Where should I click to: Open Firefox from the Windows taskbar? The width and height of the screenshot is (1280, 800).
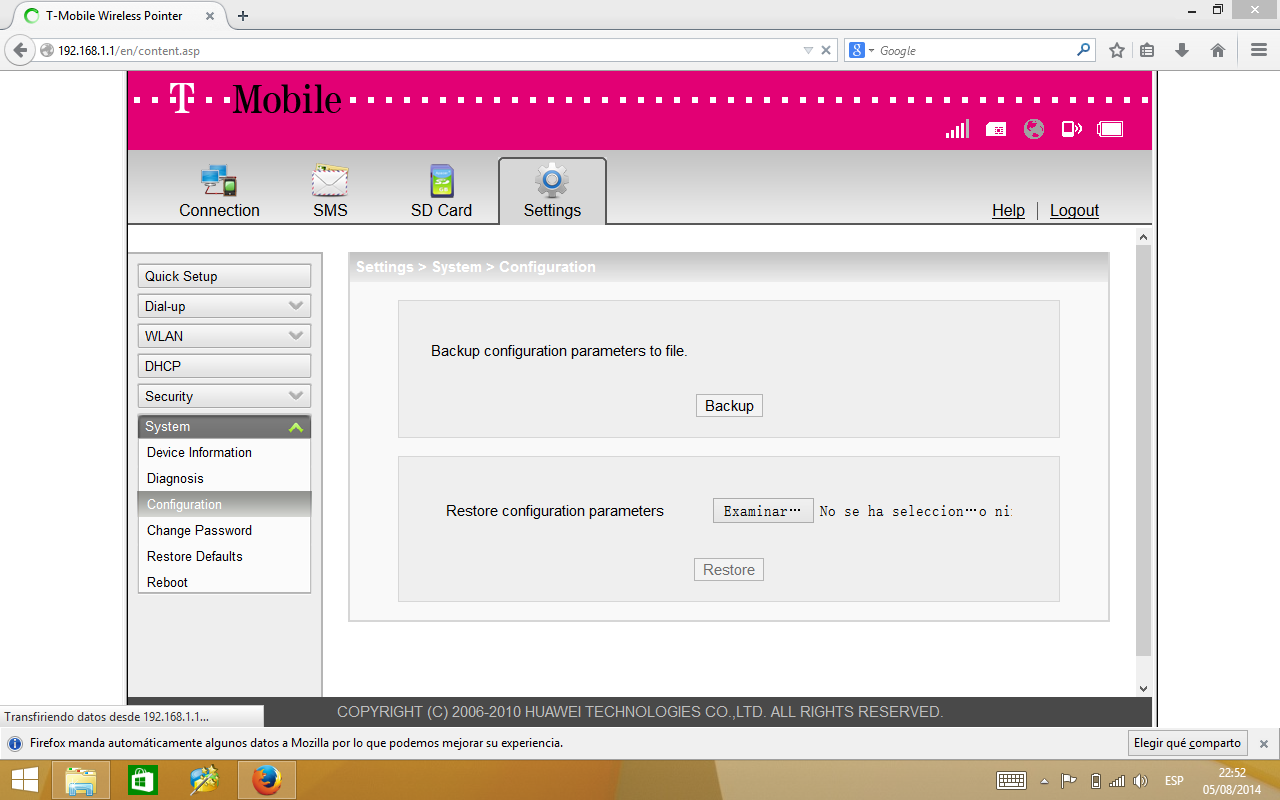(266, 780)
